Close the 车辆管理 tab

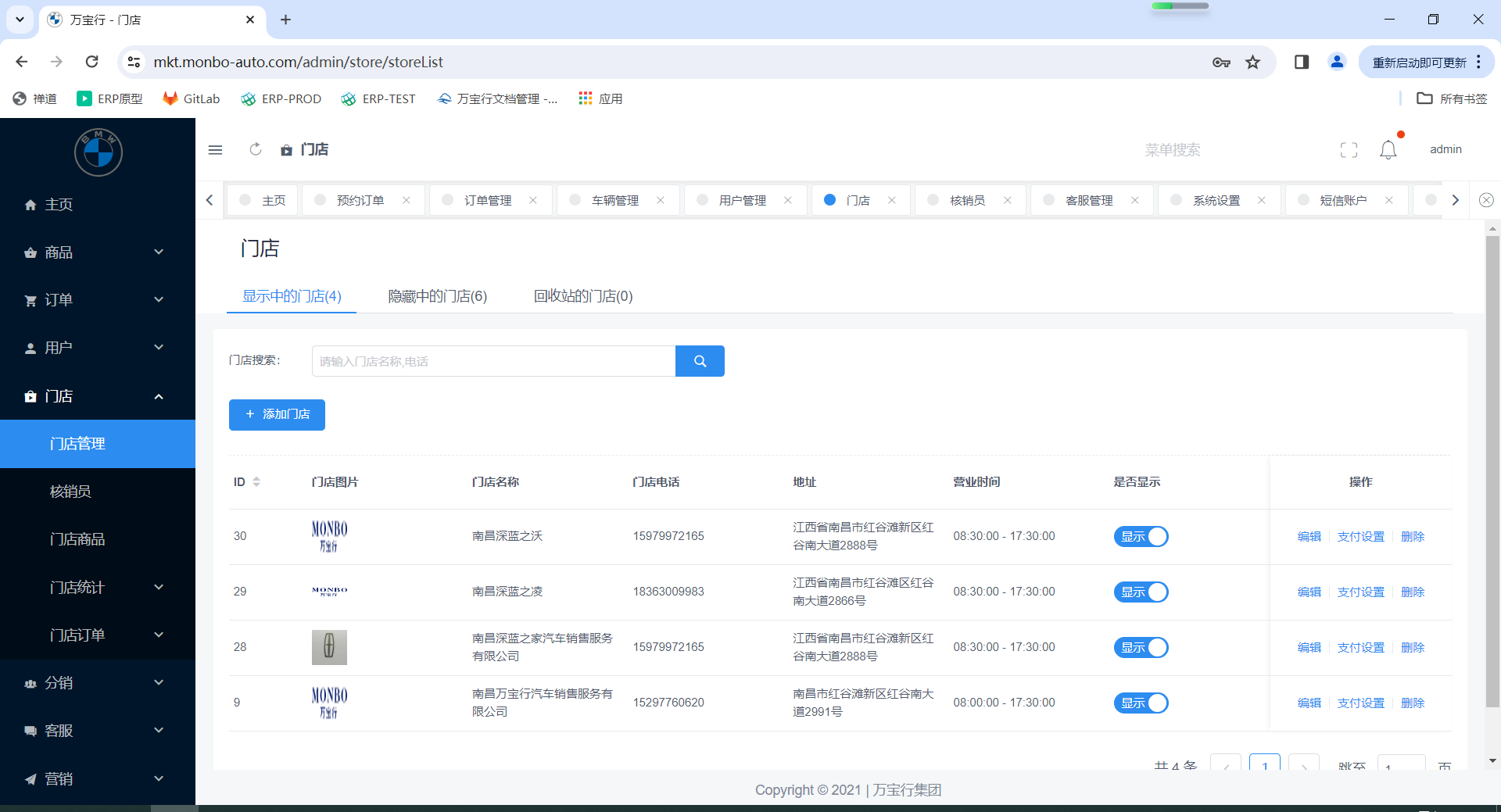661,200
